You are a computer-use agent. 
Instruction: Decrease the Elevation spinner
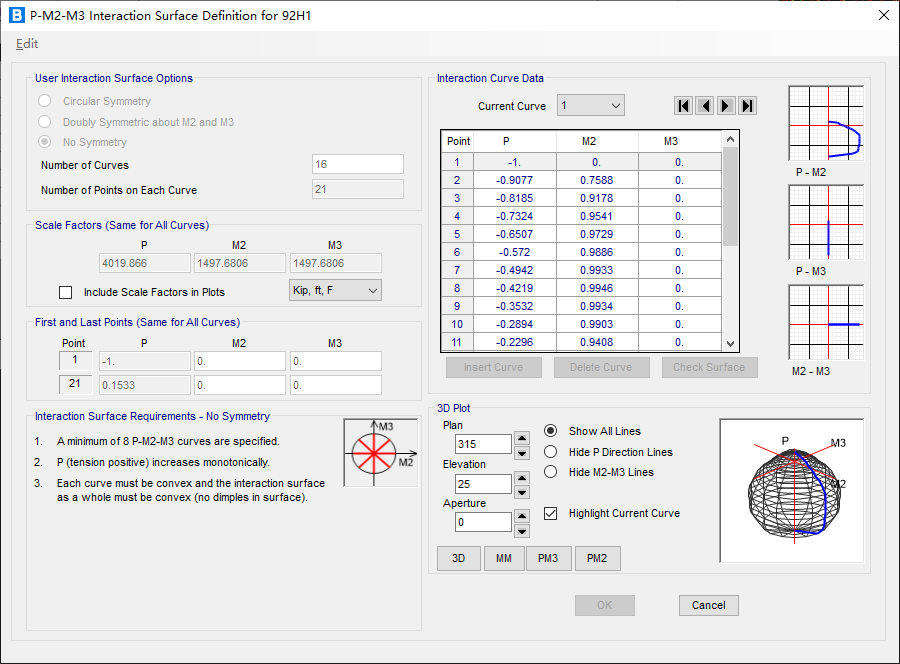522,492
